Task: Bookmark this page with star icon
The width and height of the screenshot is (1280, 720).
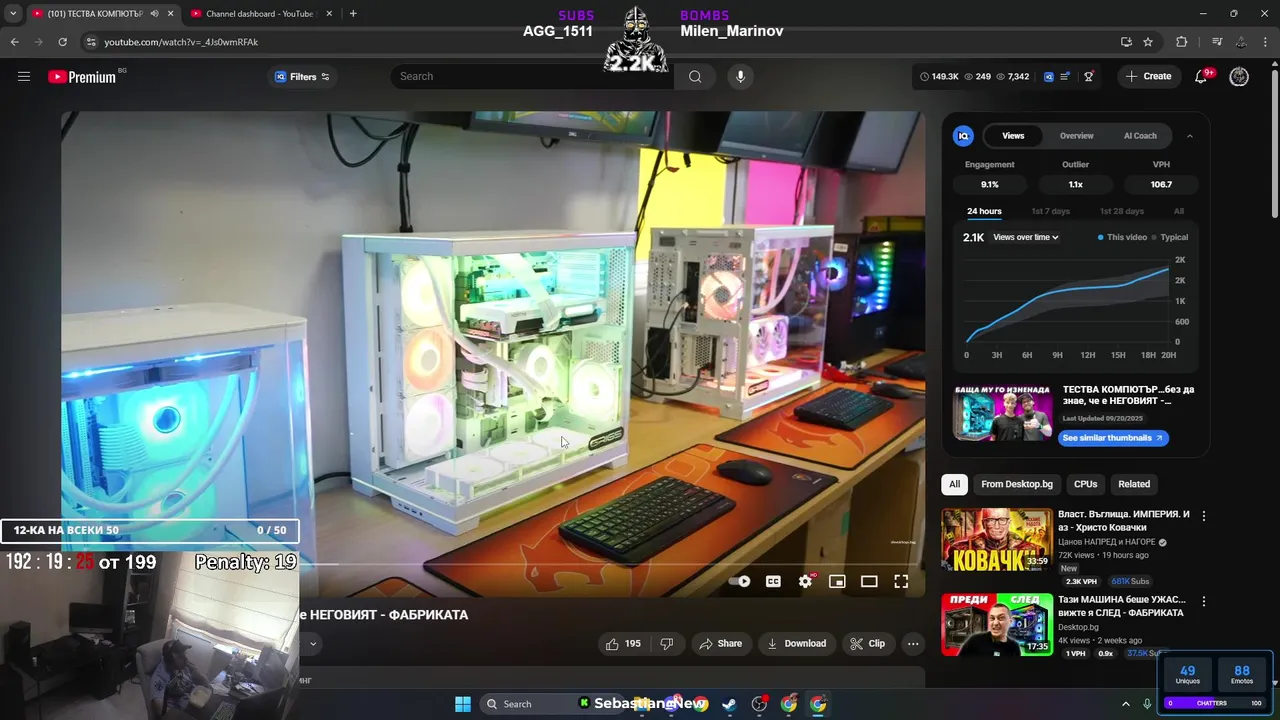Action: (1148, 42)
